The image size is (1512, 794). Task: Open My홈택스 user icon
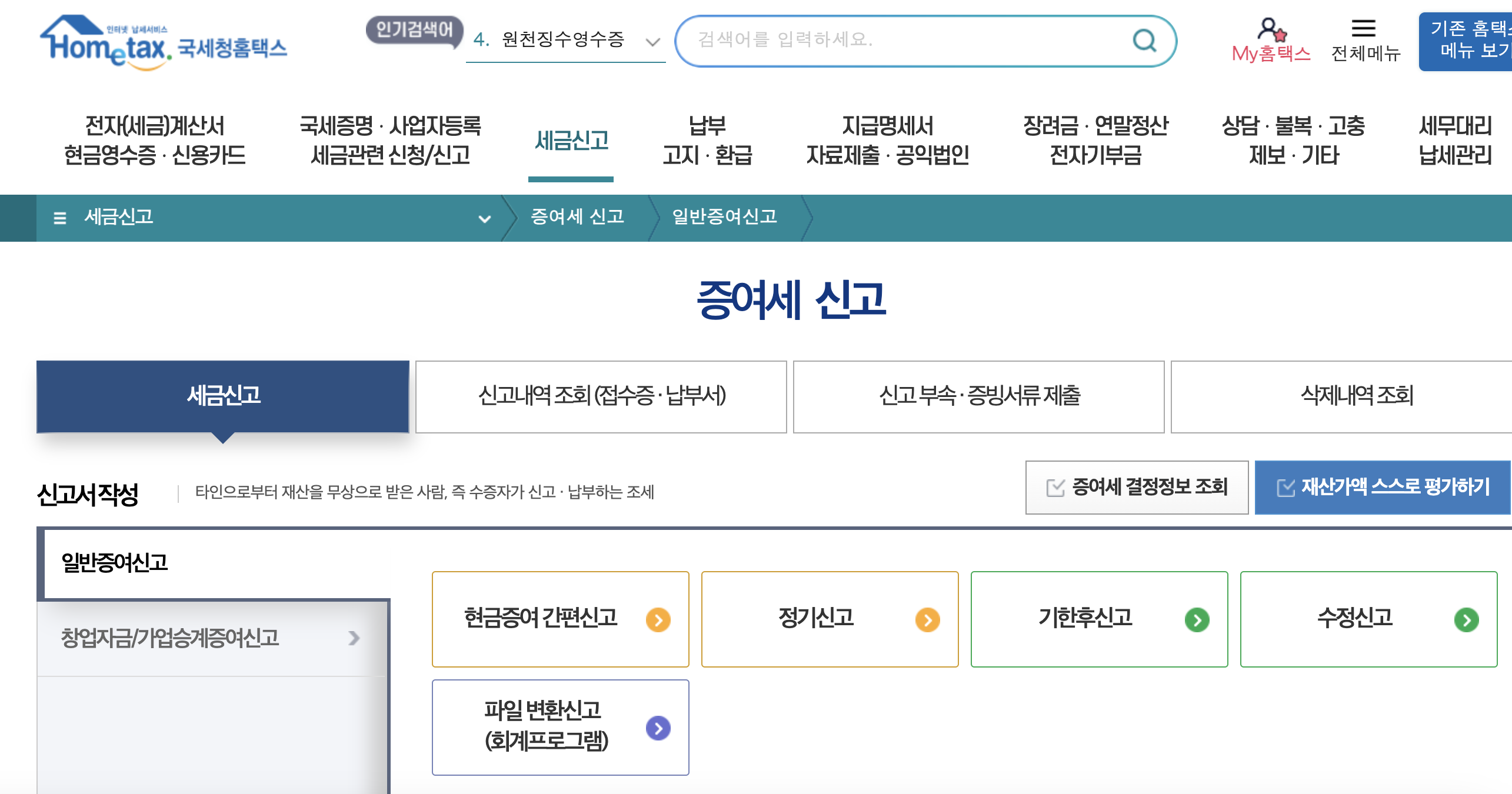tap(1271, 29)
